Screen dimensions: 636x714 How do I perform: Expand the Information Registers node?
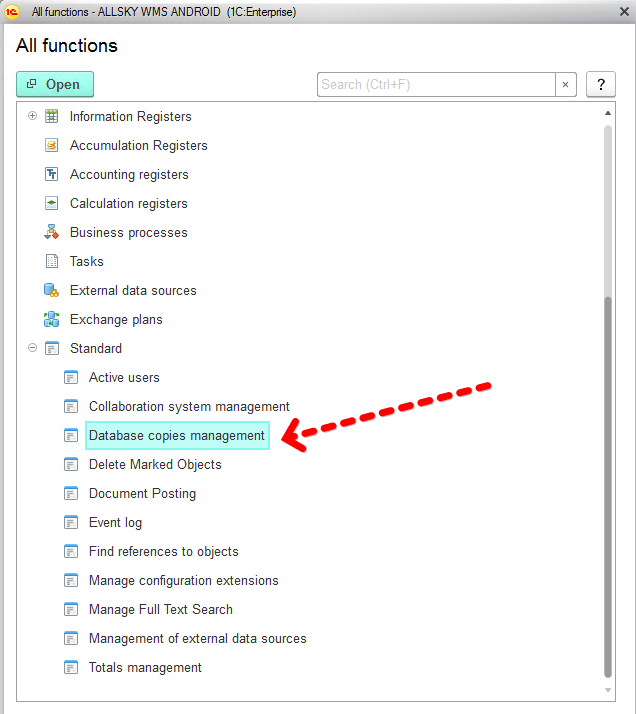[32, 116]
